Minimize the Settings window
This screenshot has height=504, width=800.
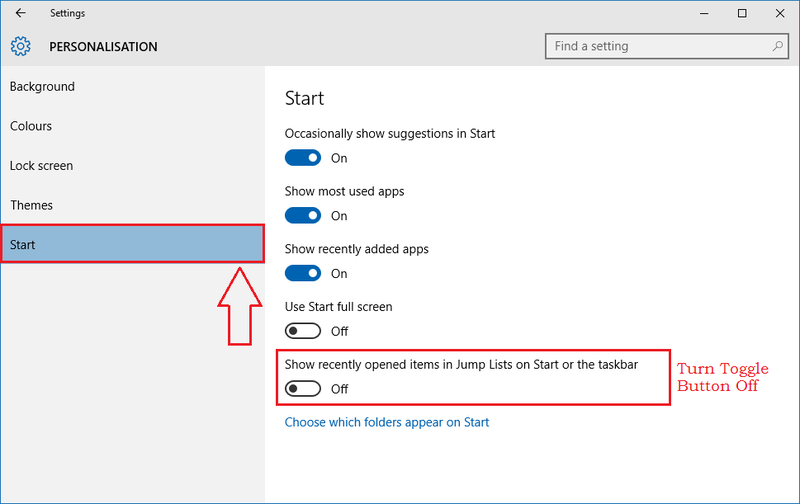point(705,13)
